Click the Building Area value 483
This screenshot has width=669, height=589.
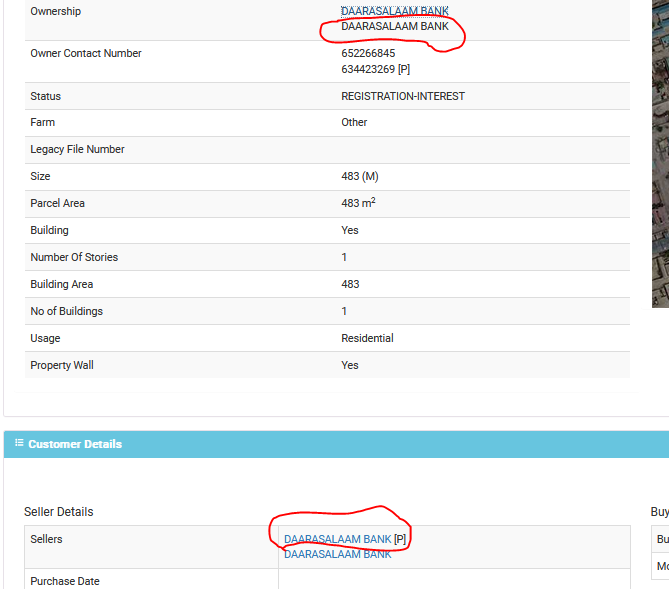[350, 284]
